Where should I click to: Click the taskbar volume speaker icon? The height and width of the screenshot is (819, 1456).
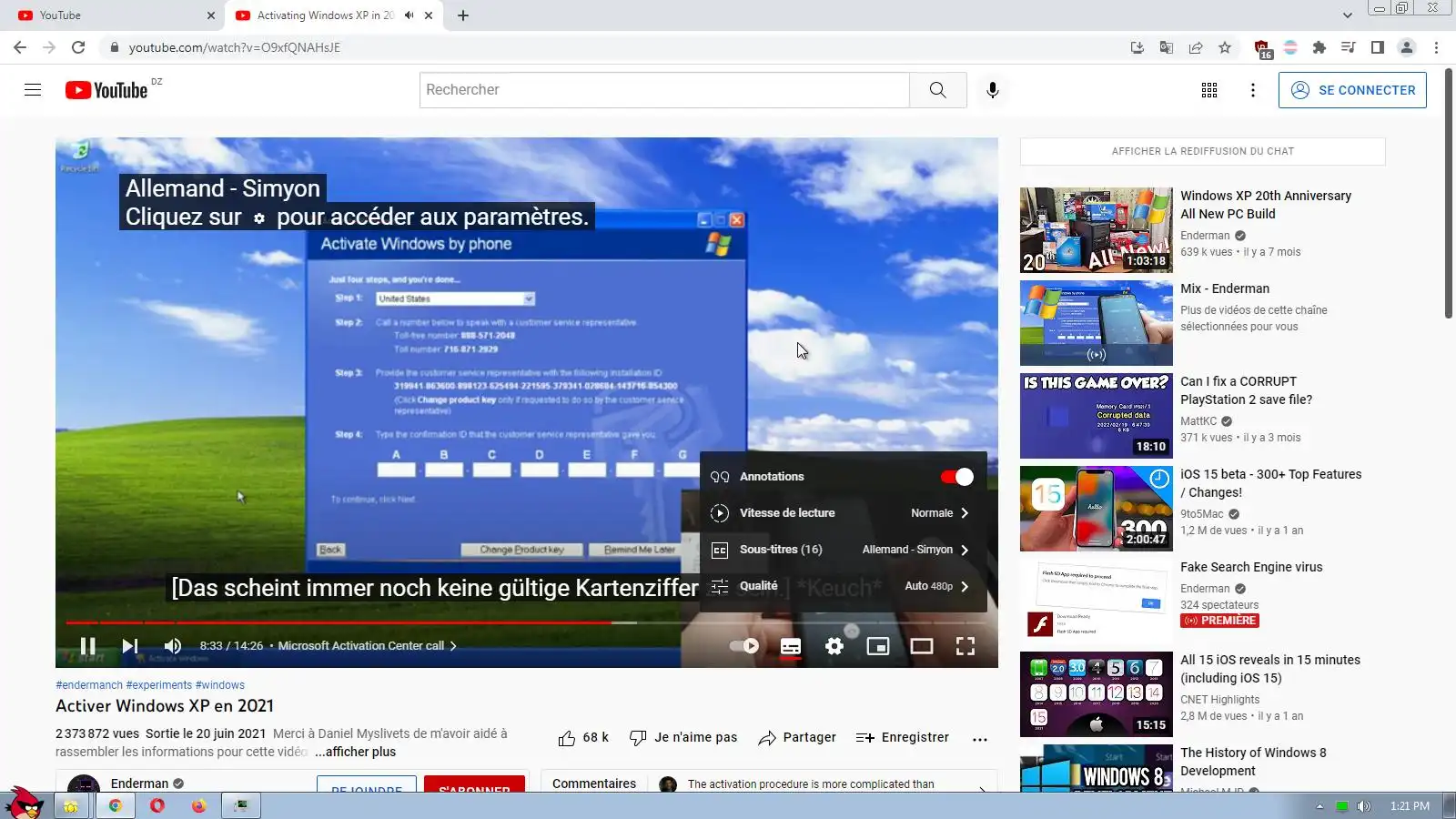click(1363, 806)
